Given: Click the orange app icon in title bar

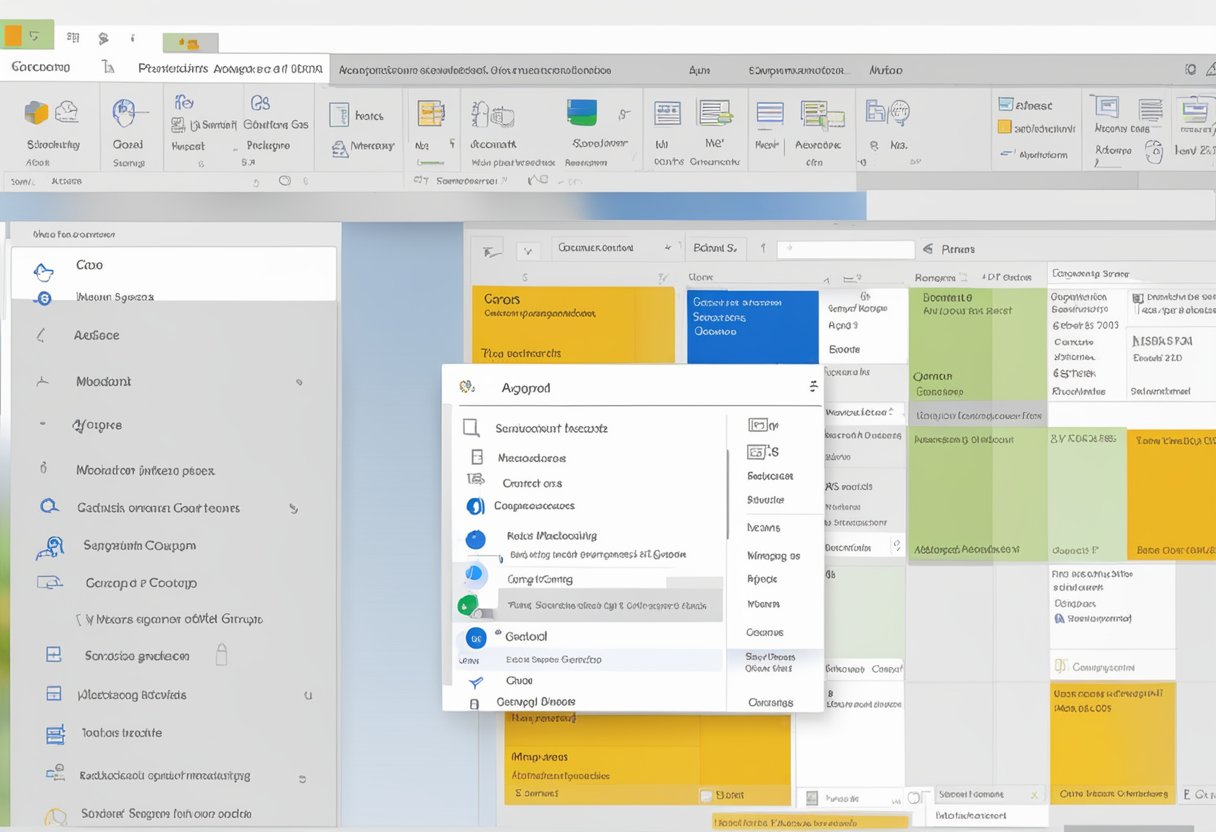Looking at the screenshot, I should (14, 37).
